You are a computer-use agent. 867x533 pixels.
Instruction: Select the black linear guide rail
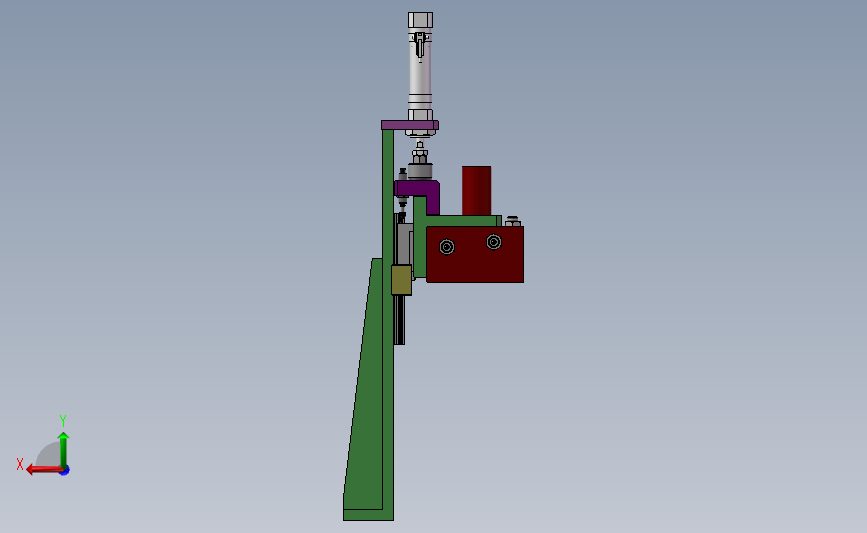[x=399, y=320]
